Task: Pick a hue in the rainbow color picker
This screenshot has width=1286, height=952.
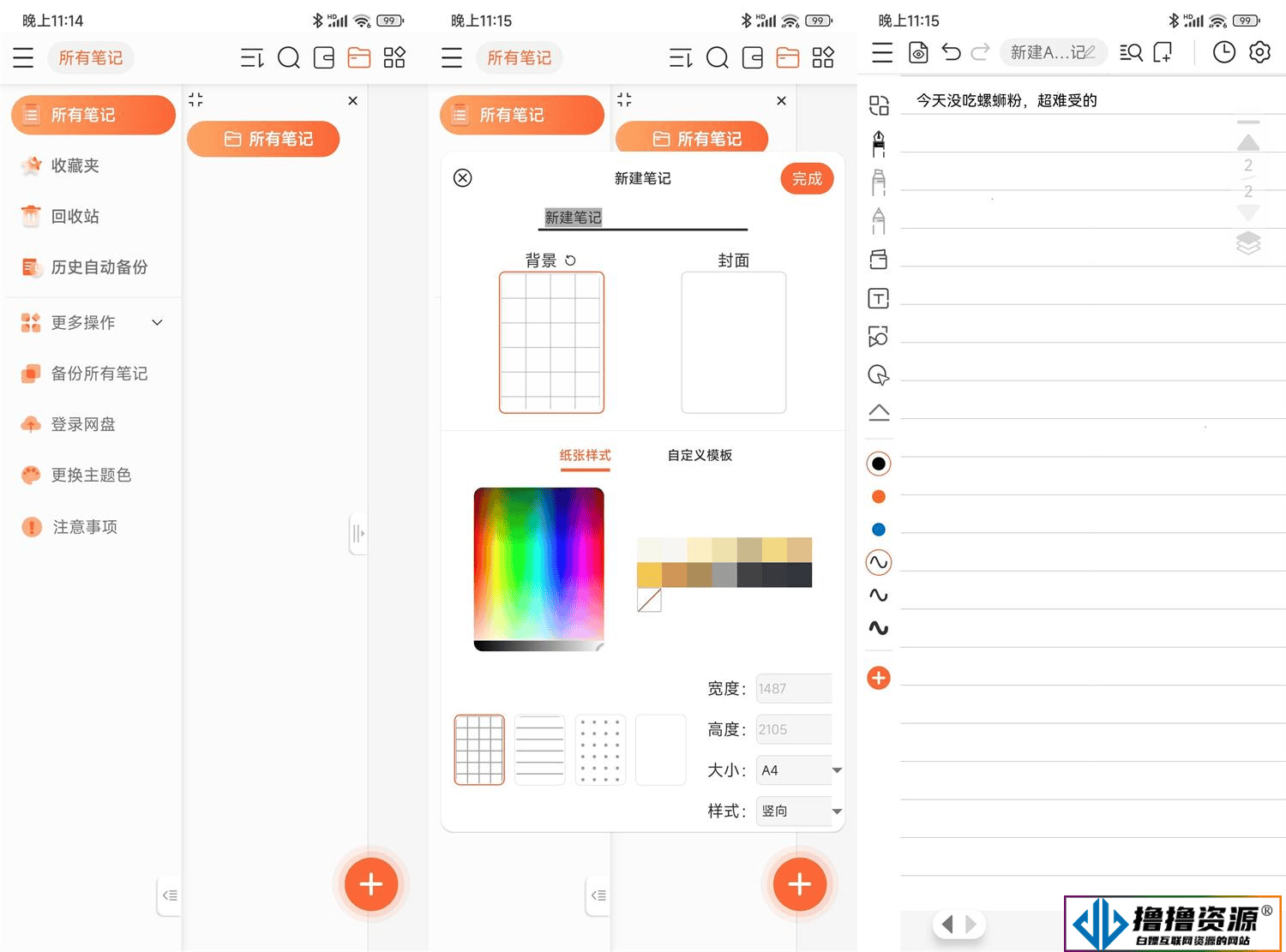Action: (x=538, y=565)
